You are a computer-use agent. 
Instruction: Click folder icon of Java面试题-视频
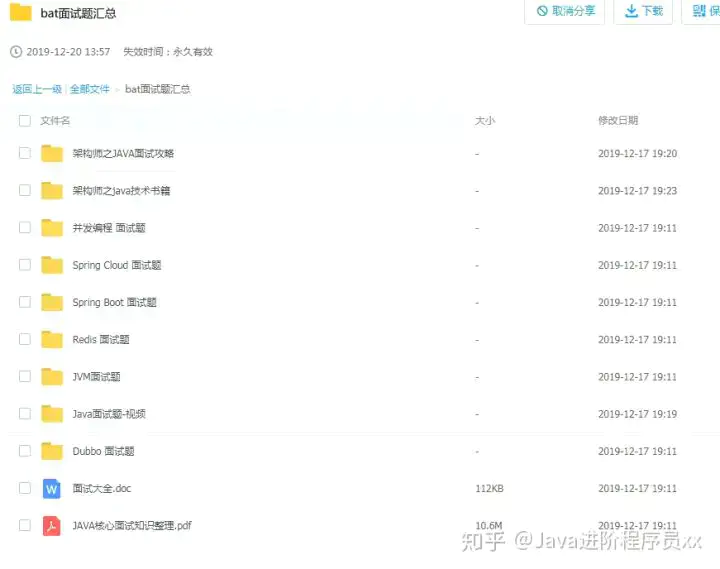click(x=52, y=414)
